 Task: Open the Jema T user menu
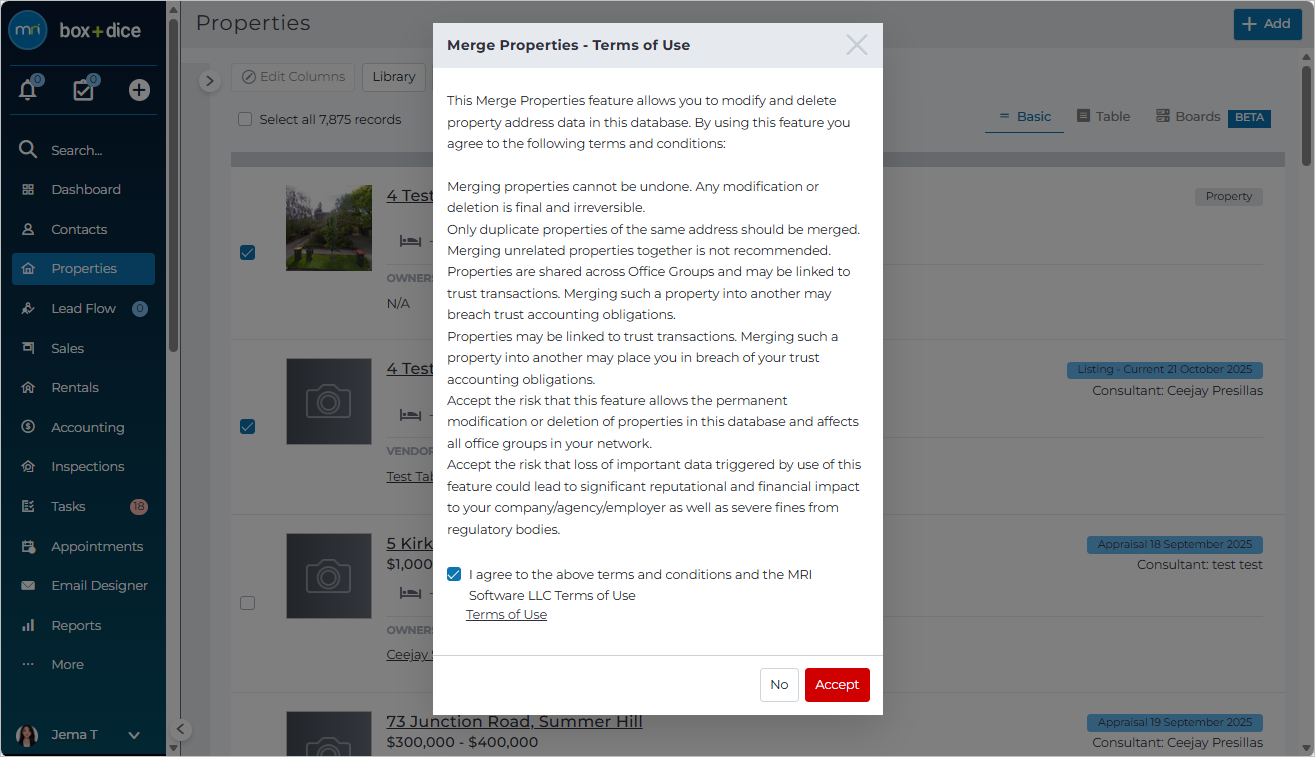point(79,735)
